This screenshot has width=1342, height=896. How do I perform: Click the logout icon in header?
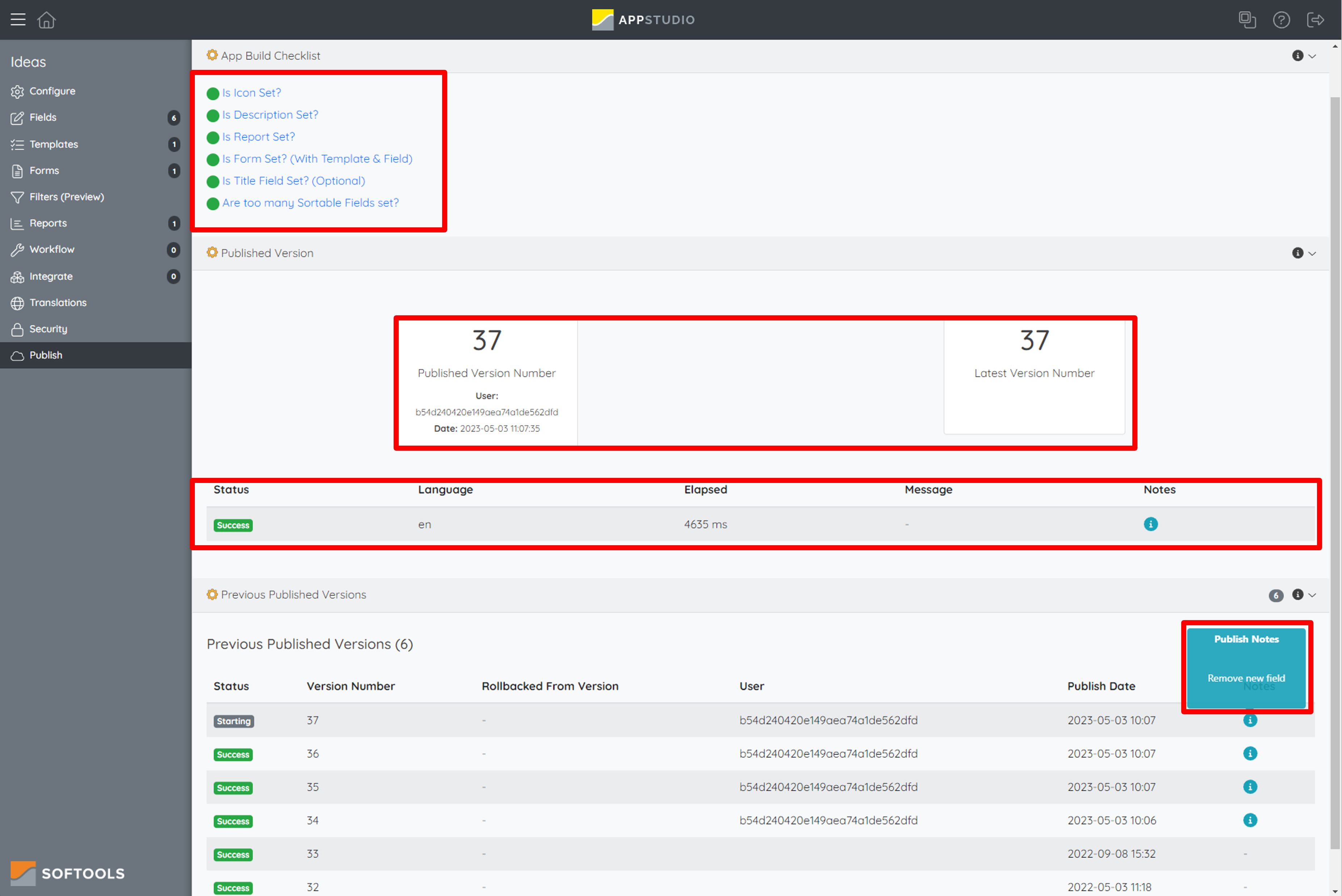(x=1315, y=20)
